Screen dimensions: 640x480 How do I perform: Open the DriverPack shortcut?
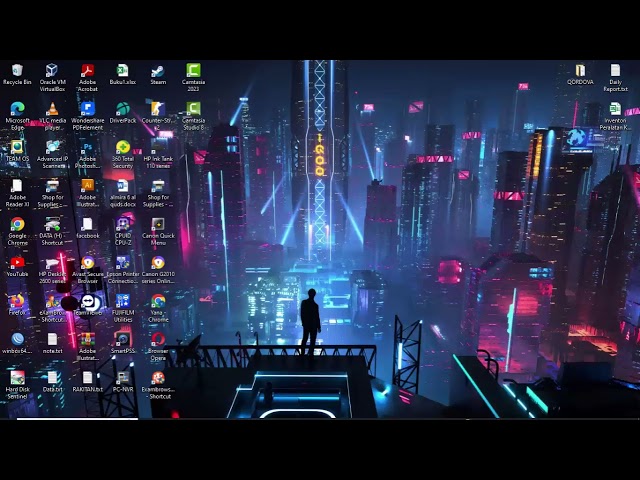click(x=122, y=113)
